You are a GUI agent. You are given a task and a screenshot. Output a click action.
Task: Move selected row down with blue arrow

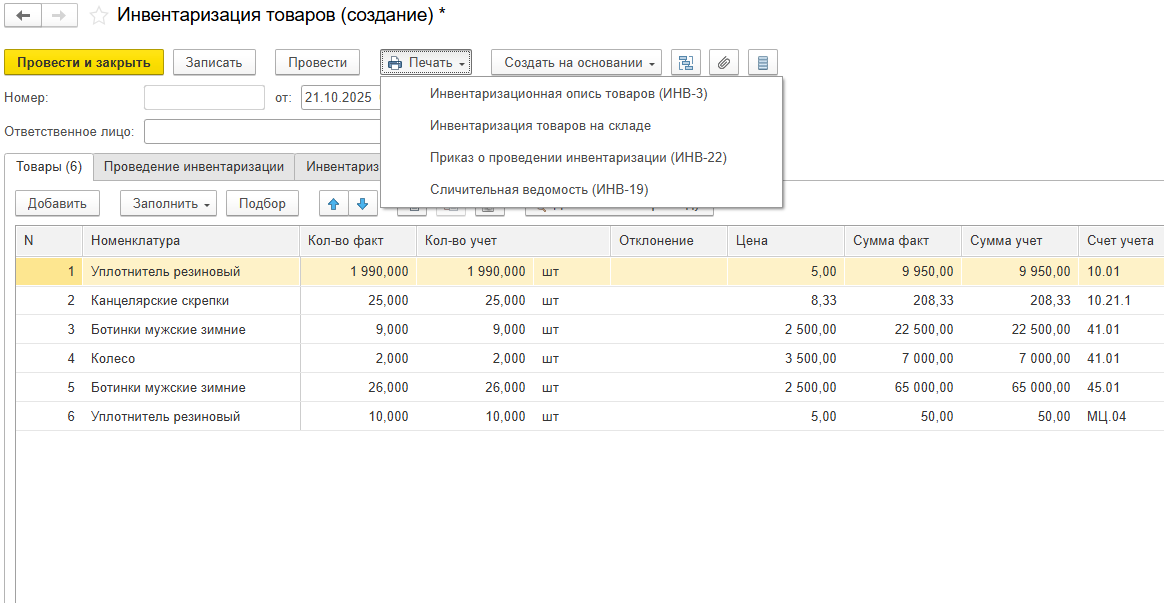(362, 203)
